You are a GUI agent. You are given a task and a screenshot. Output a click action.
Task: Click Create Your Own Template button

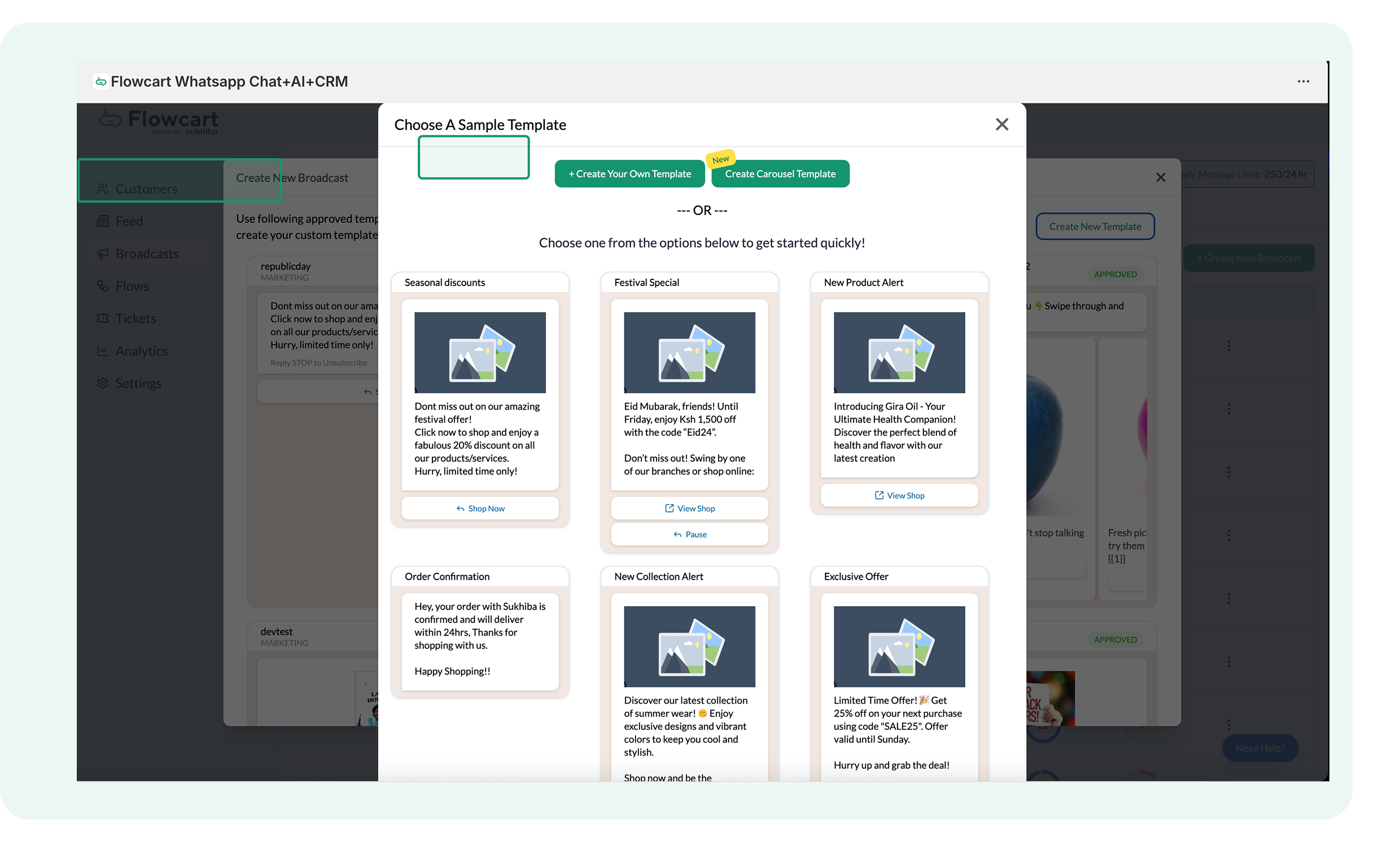click(x=629, y=174)
